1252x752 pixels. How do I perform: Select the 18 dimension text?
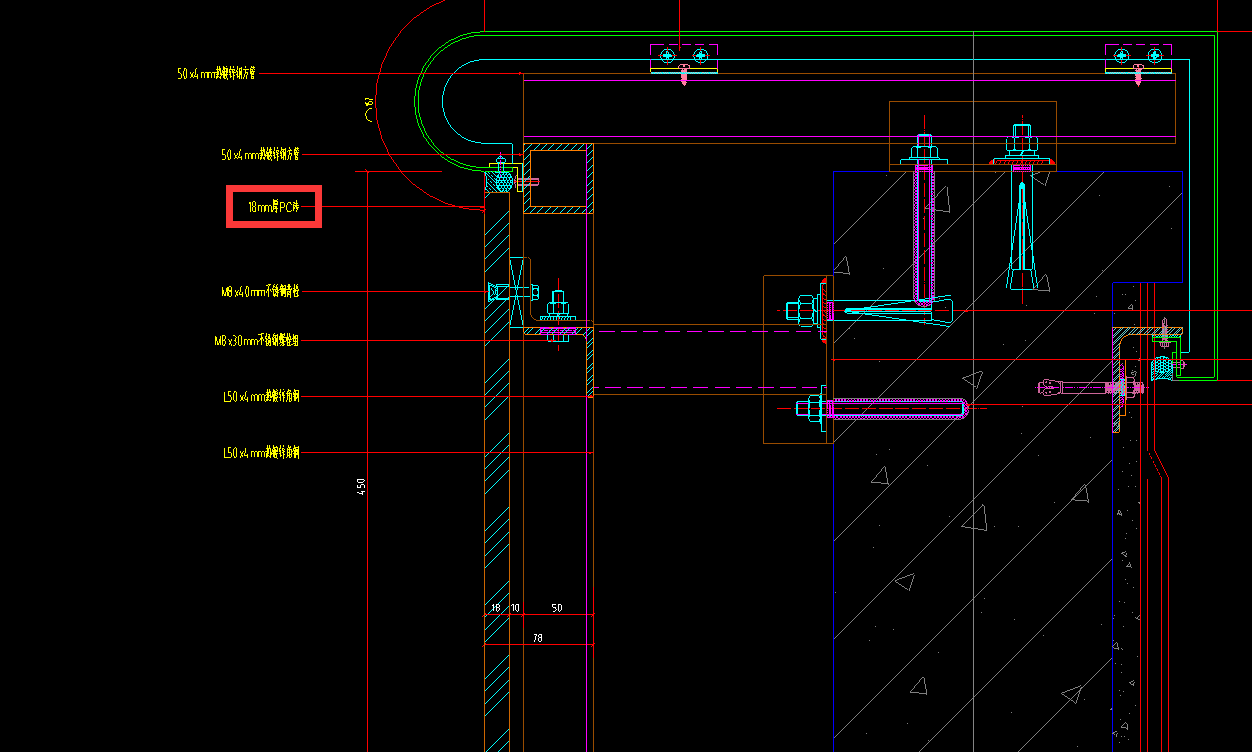point(496,608)
